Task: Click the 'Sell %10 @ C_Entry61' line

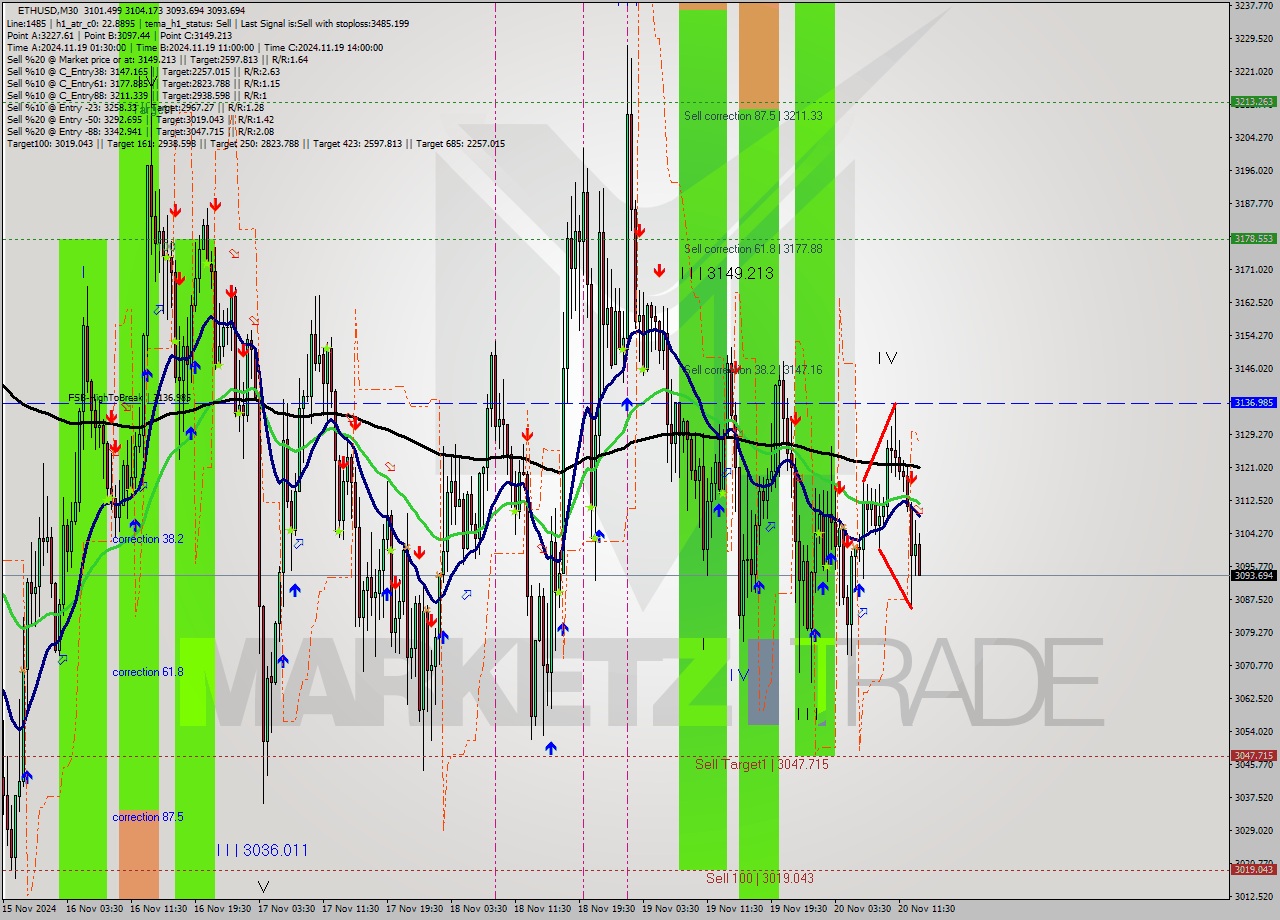Action: tap(143, 84)
